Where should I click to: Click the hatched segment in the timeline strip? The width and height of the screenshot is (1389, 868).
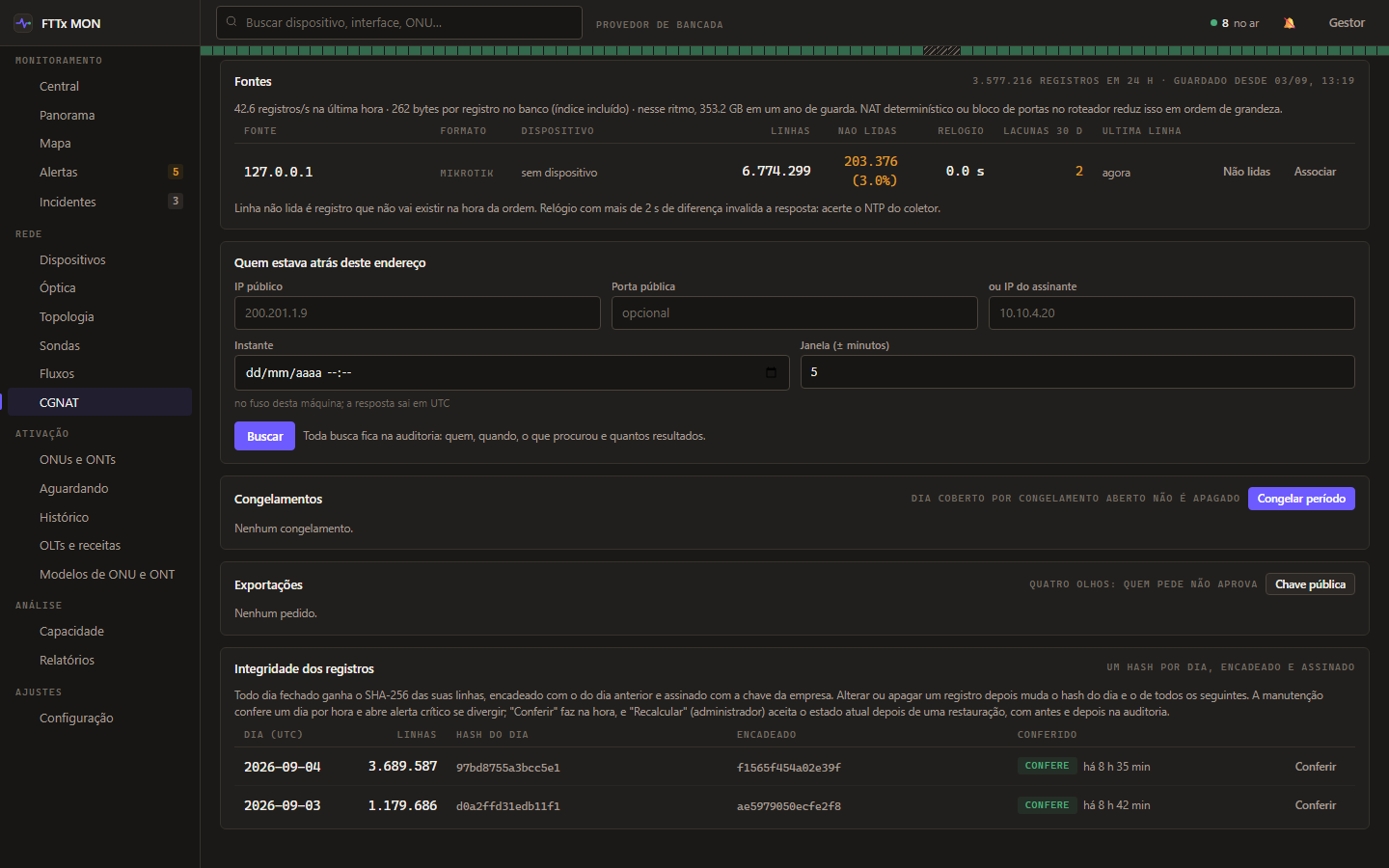point(941,50)
